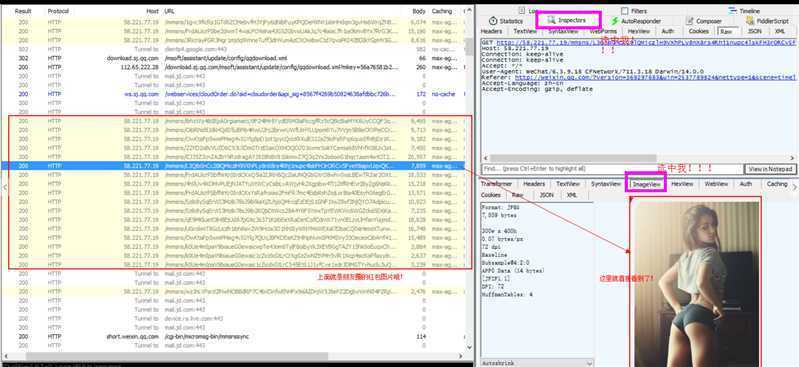Viewport: 799px width, 367px height.
Task: Select session with body size 2,476
Action: [x=234, y=292]
